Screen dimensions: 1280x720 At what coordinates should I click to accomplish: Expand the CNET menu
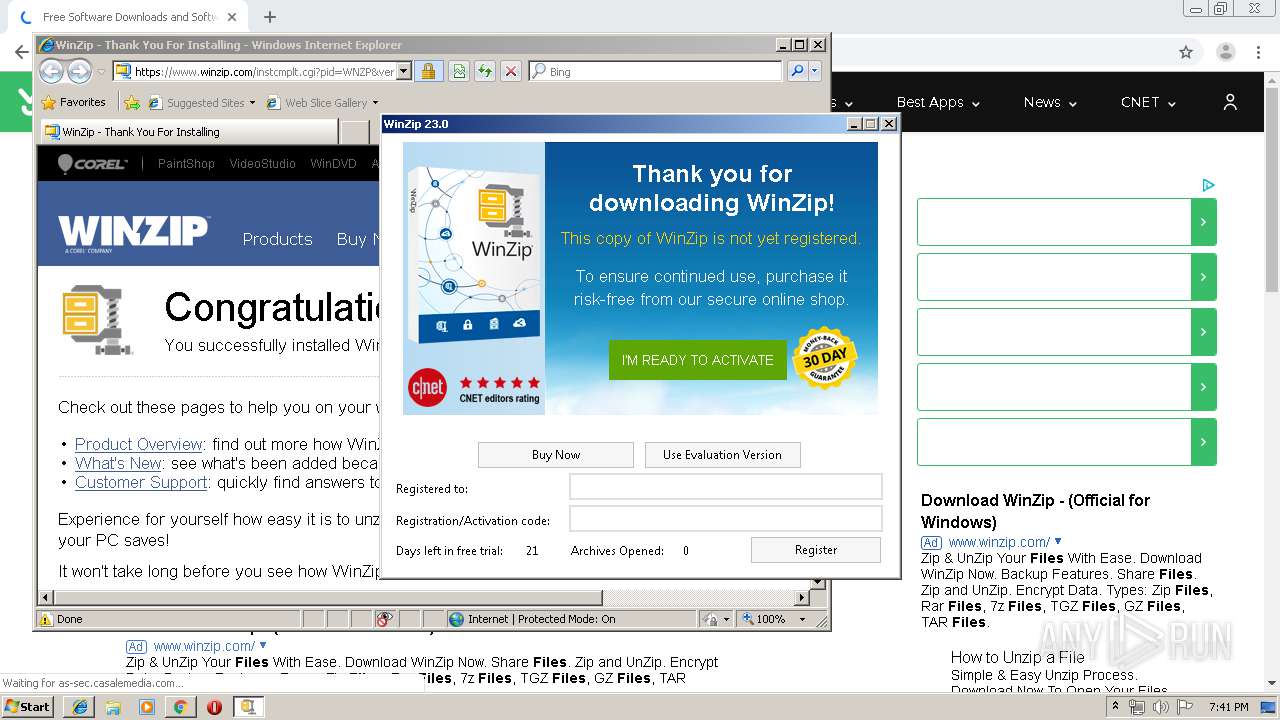coord(1148,102)
